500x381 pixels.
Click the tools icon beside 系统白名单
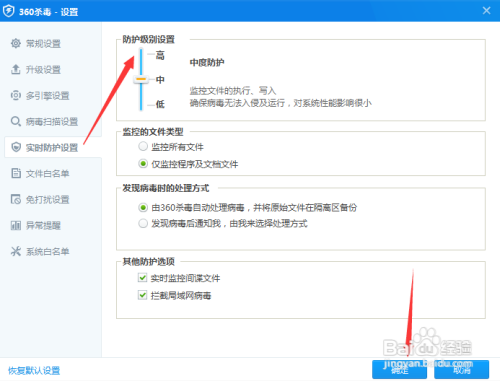[x=16, y=251]
